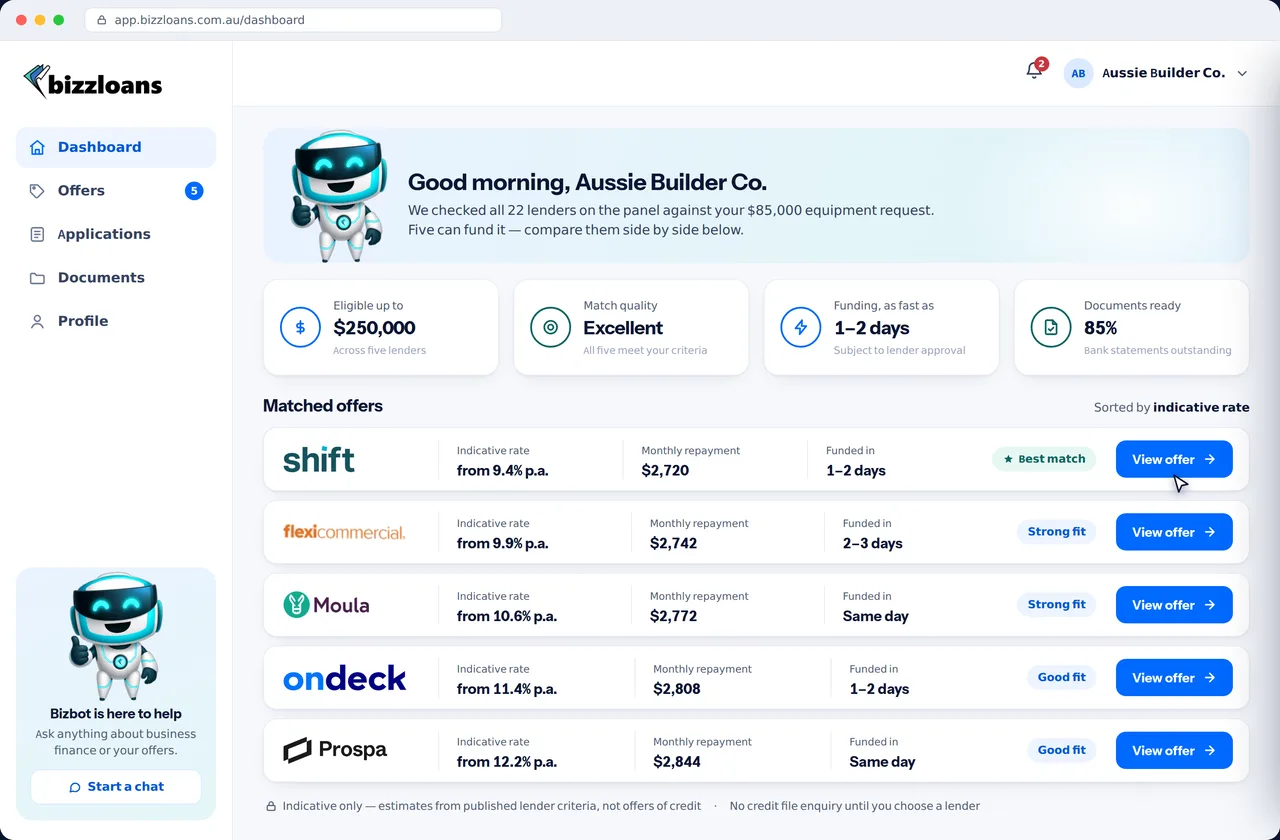Click the Strong fit badge on Moula

[x=1056, y=605]
